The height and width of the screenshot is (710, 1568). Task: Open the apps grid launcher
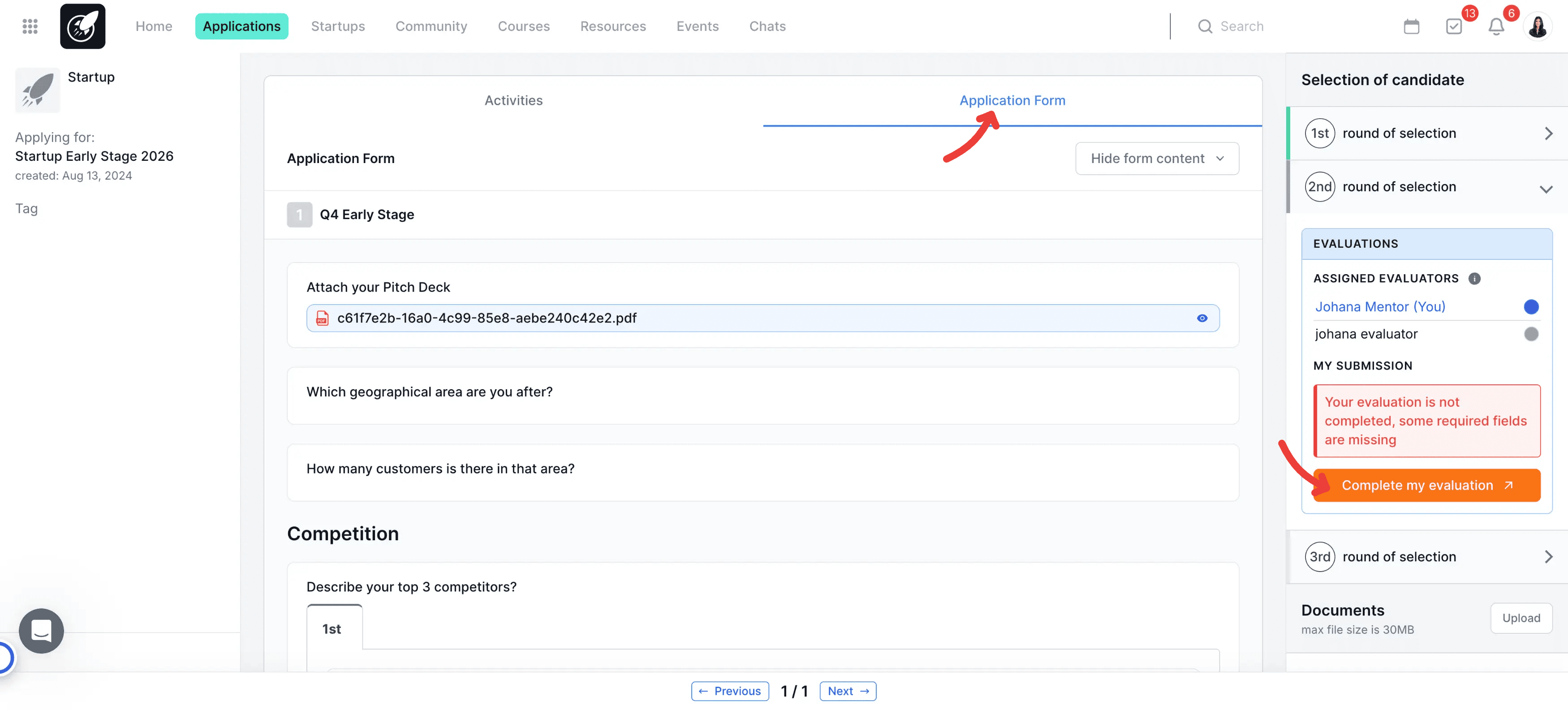pos(29,26)
